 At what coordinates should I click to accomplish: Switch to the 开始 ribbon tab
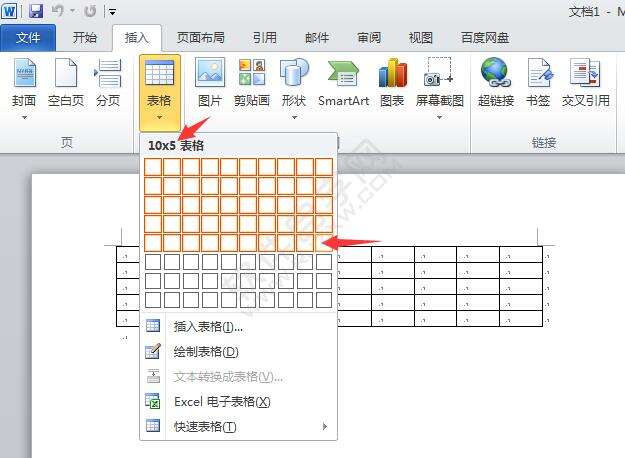pos(85,38)
